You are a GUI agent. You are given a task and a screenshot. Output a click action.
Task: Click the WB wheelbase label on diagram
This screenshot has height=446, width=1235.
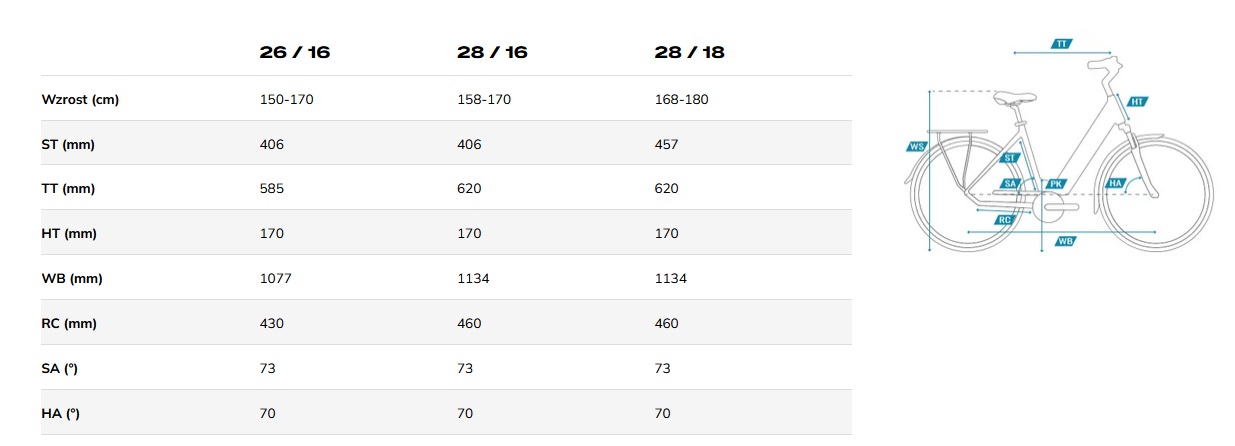pos(1065,241)
